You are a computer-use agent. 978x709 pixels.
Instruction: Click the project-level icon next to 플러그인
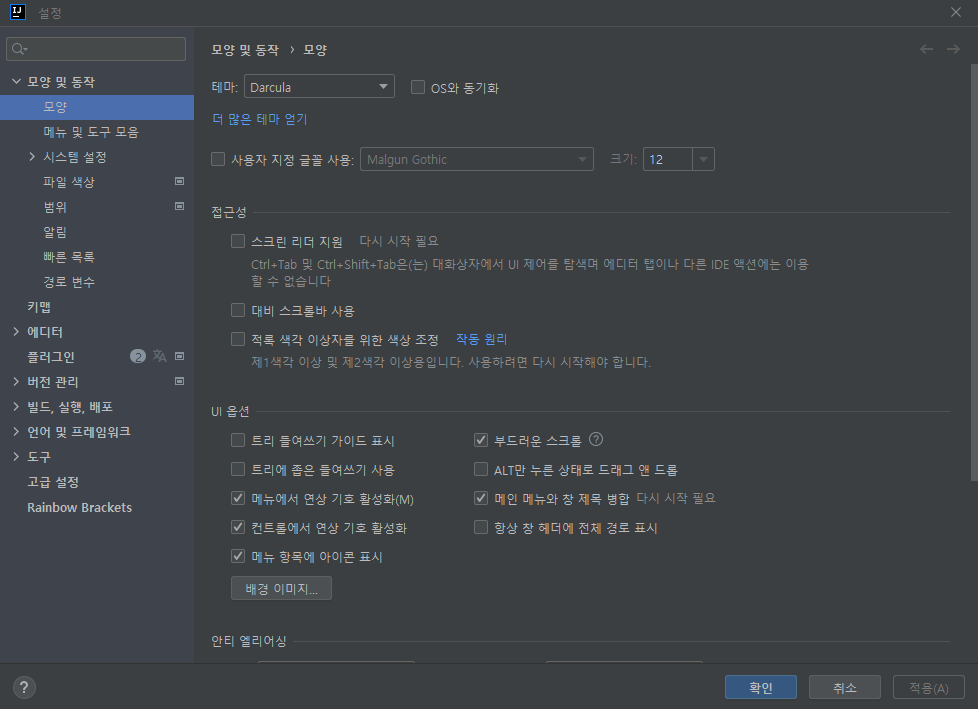coord(180,356)
